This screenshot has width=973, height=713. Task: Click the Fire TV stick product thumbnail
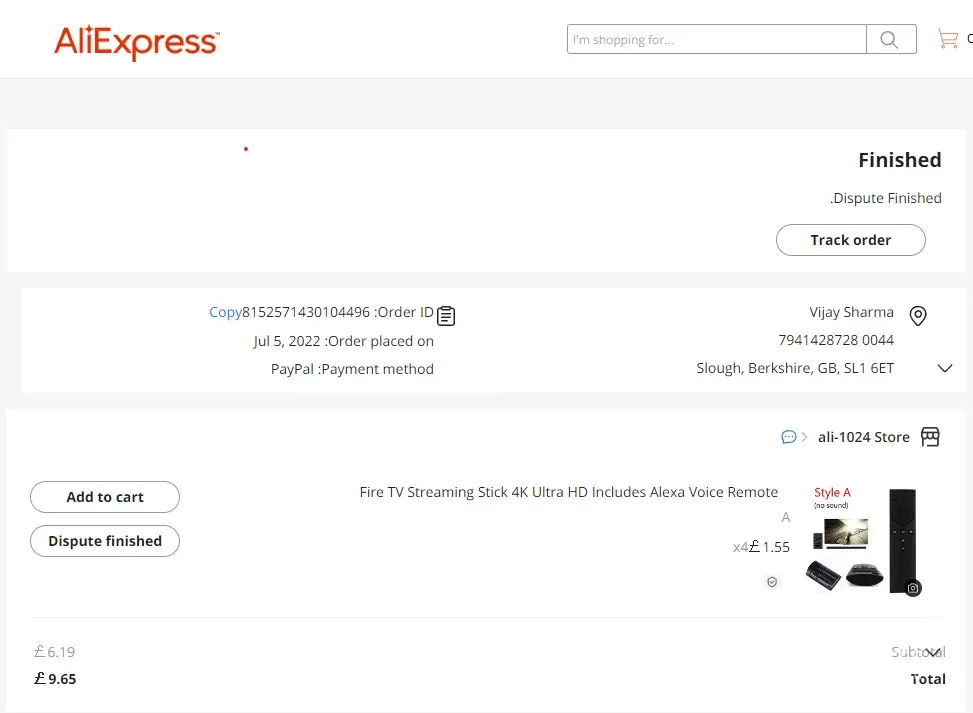point(861,540)
